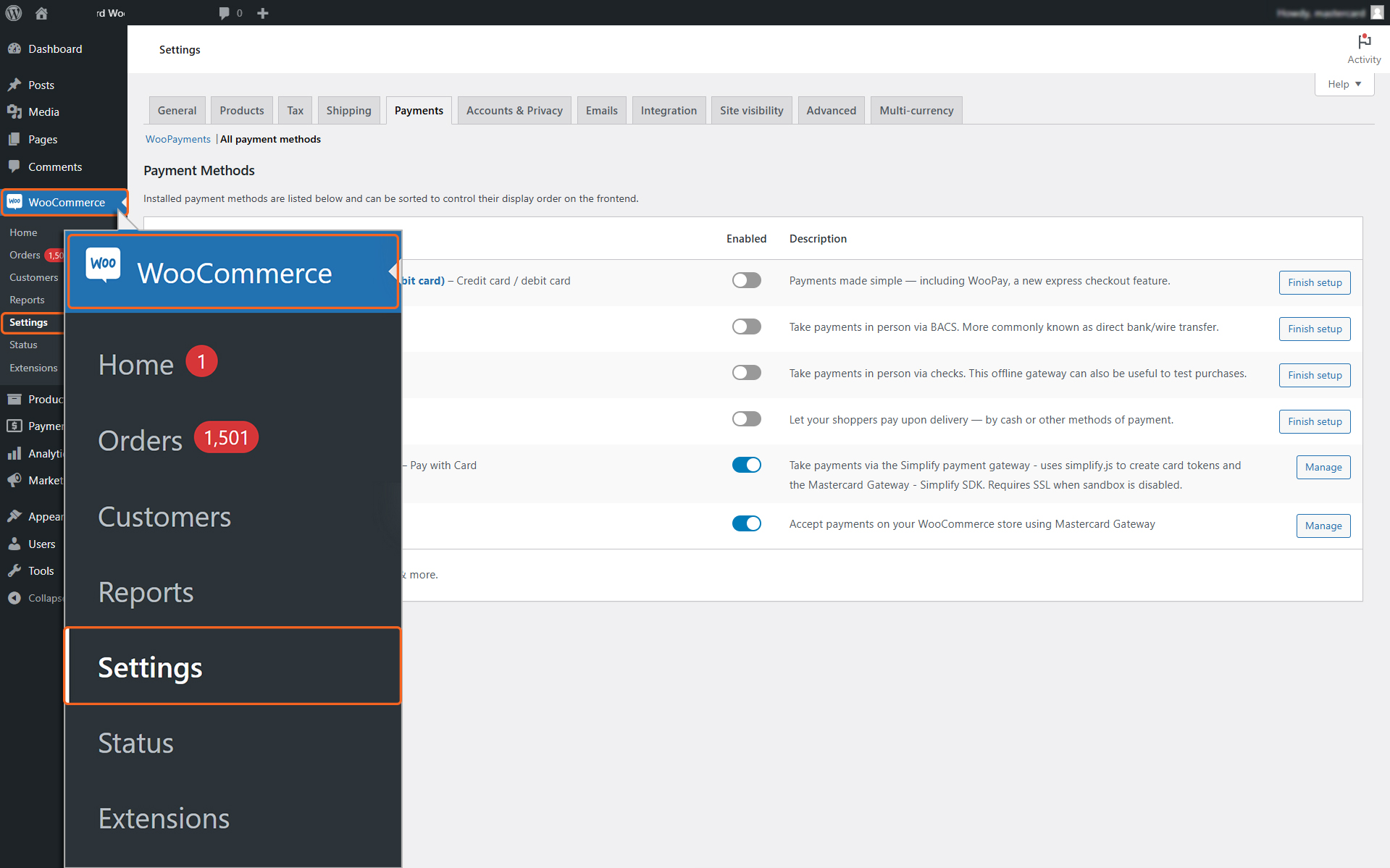Image resolution: width=1390 pixels, height=868 pixels.
Task: Enable the check payments toggle
Action: point(746,373)
